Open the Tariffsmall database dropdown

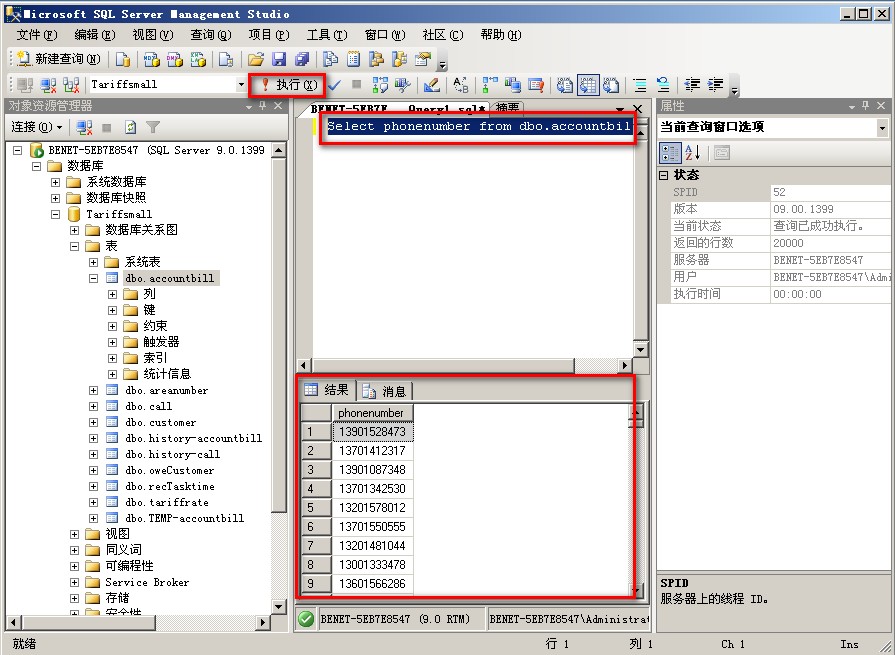[x=241, y=84]
